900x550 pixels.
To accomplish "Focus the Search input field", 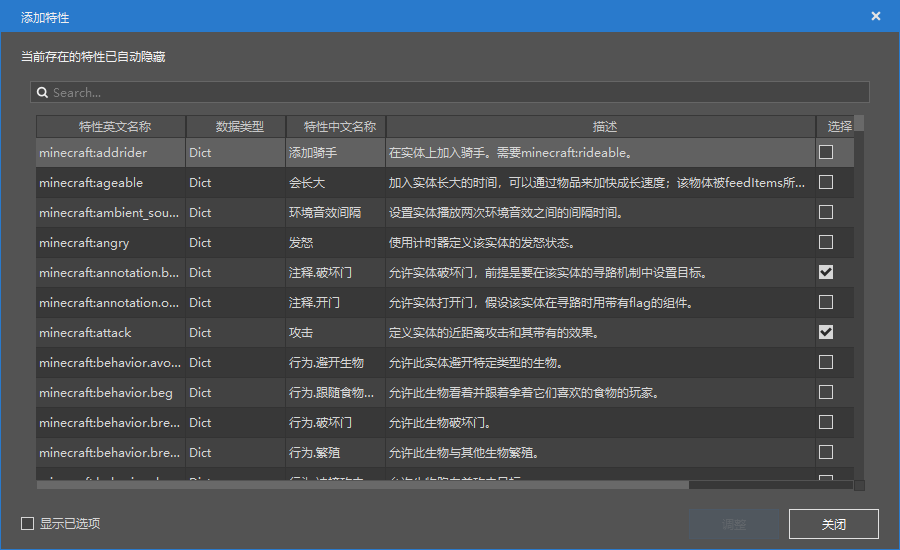I will click(x=449, y=92).
